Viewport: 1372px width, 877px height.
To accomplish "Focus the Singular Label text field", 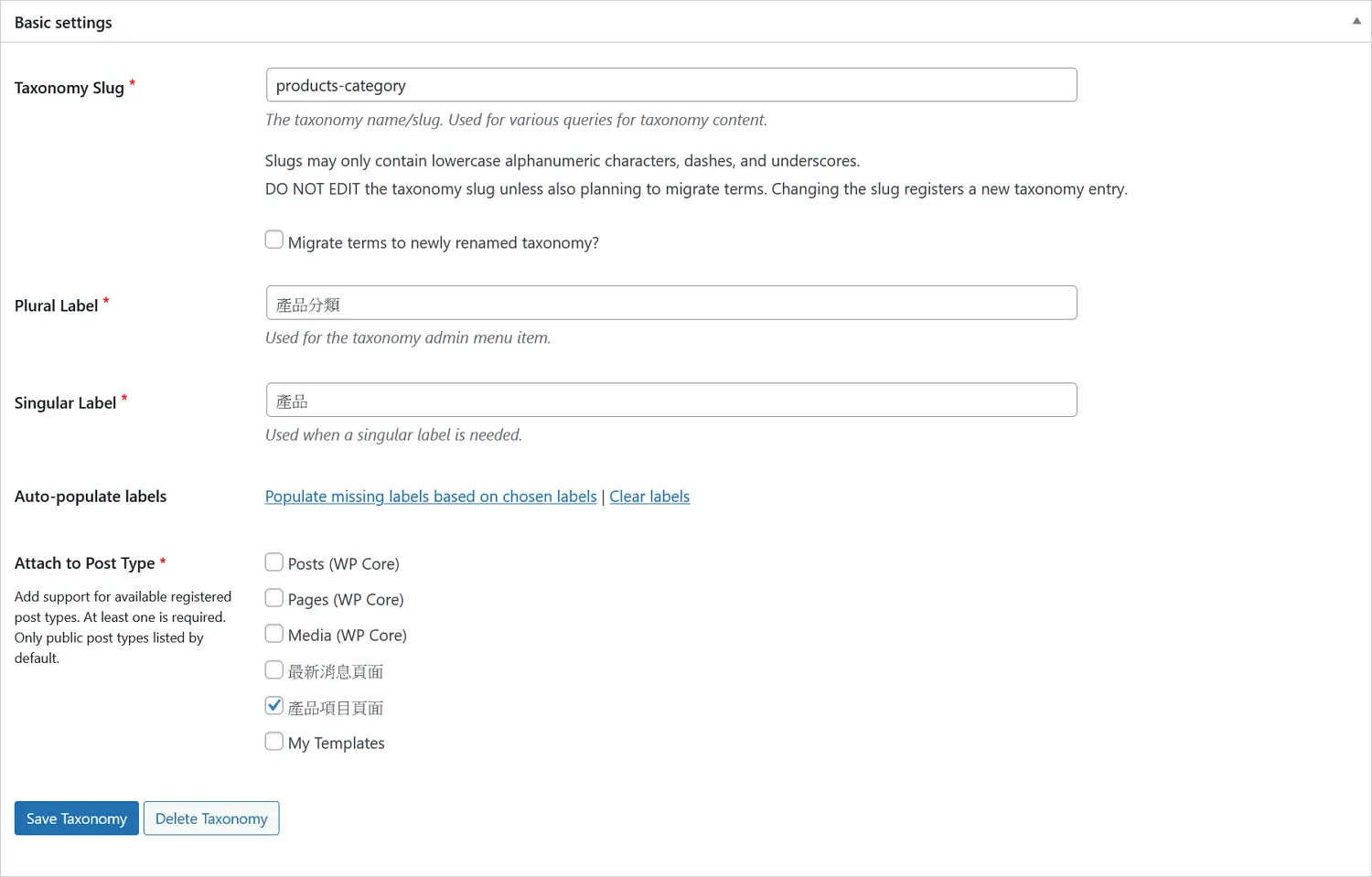I will coord(670,400).
